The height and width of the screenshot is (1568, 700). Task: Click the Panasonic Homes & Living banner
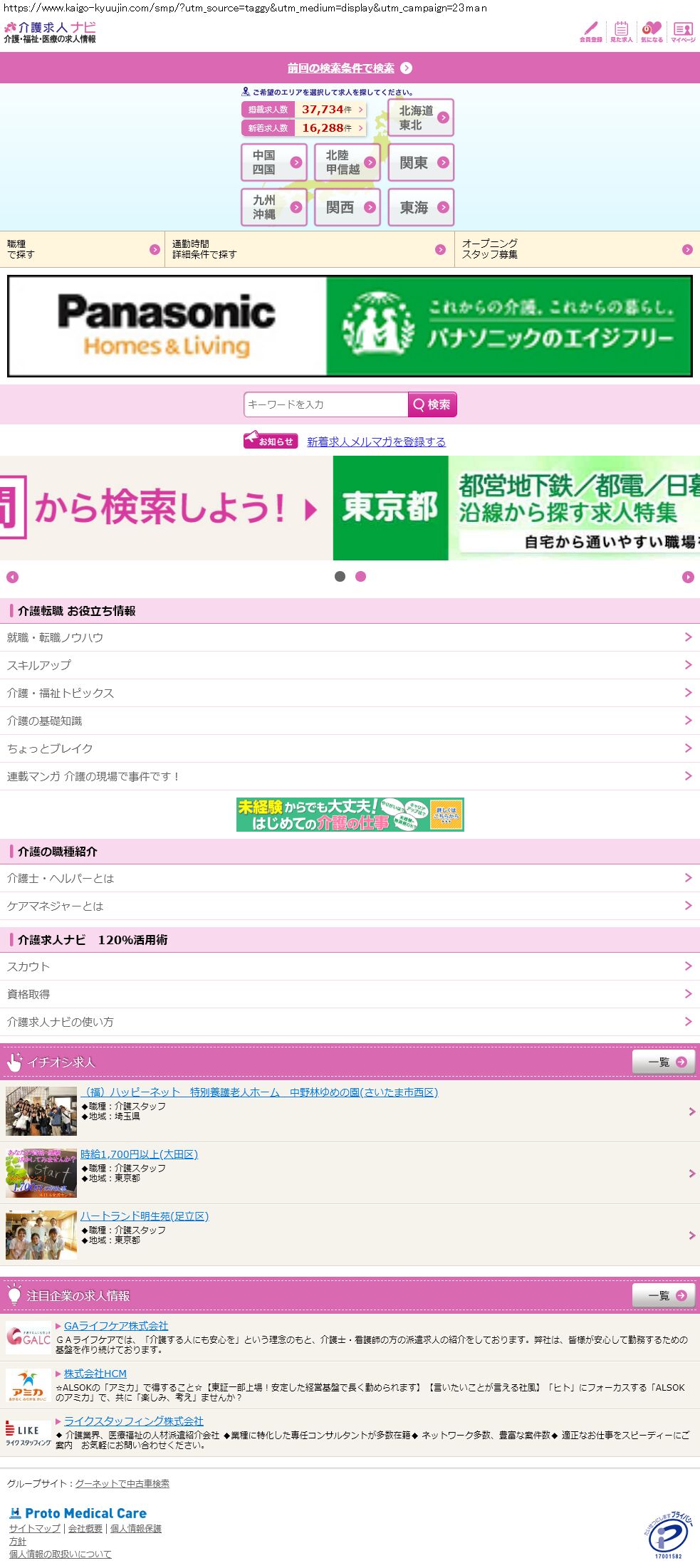(x=350, y=326)
